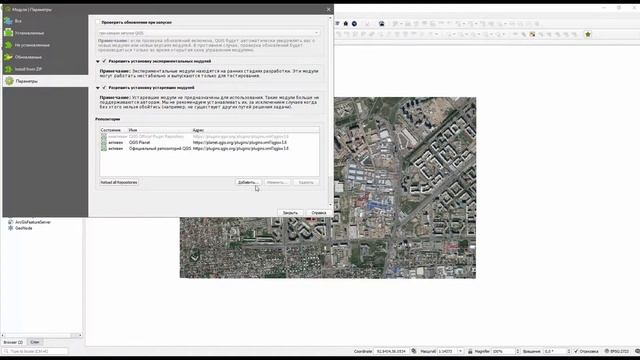Select the Параметры tab
Image resolution: width=640 pixels, height=360 pixels.
point(45,81)
